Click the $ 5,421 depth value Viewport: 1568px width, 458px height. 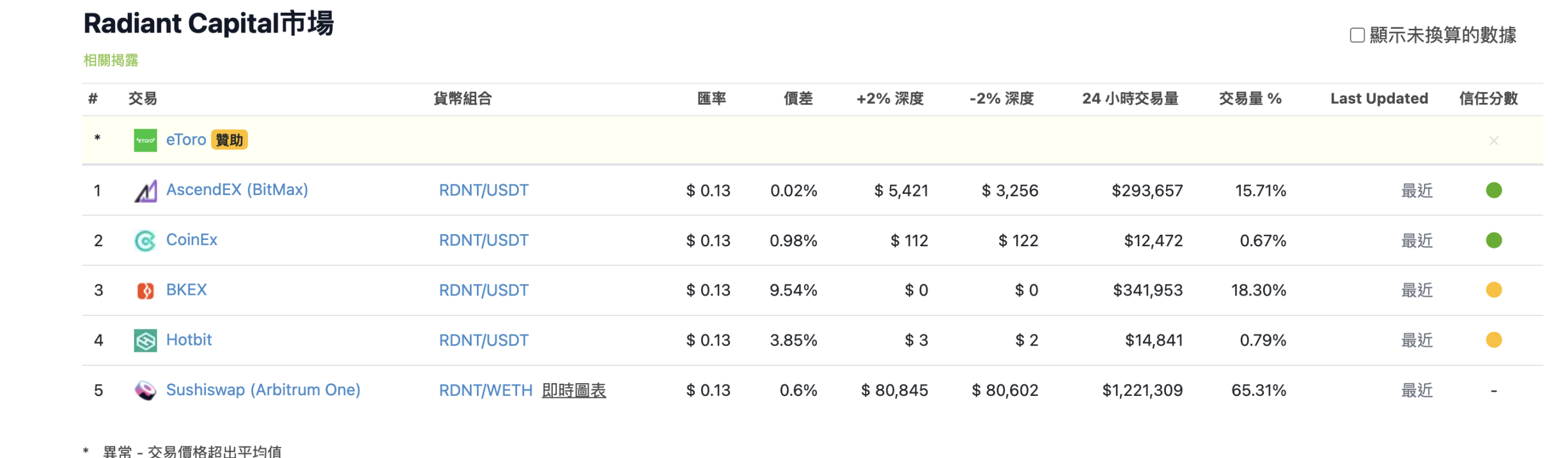[x=901, y=191]
